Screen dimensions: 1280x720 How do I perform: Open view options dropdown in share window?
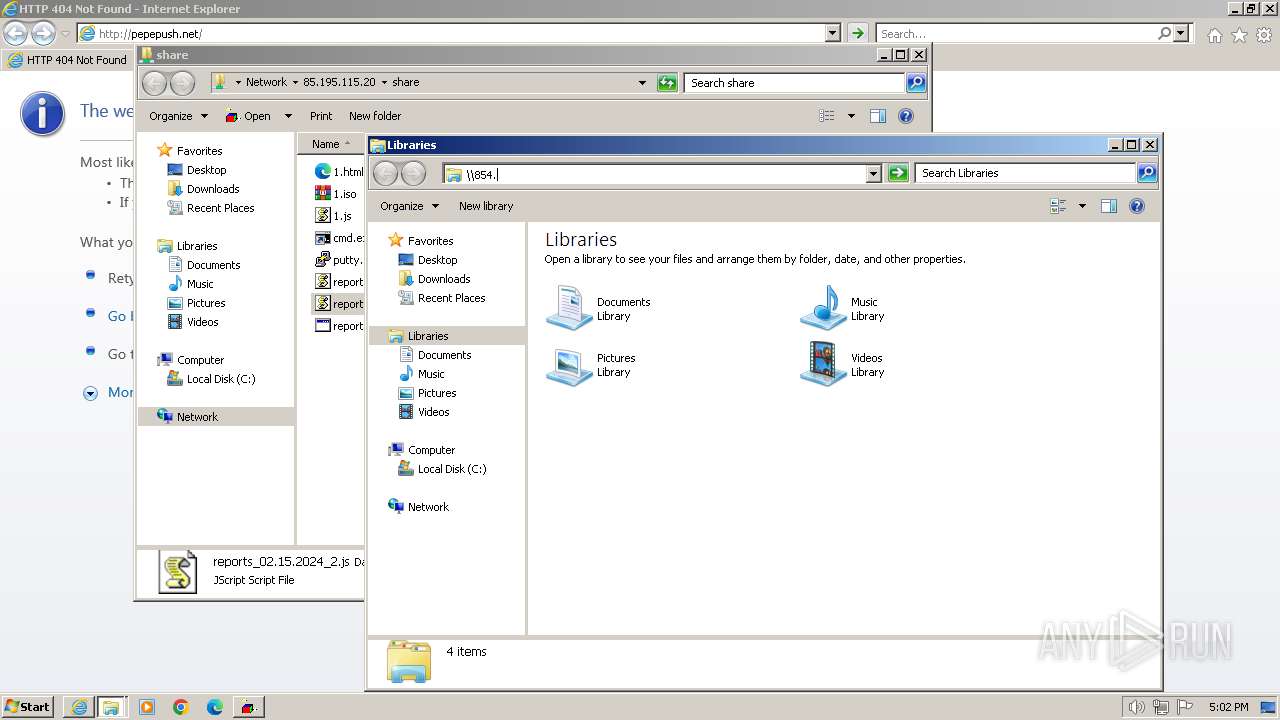[851, 116]
